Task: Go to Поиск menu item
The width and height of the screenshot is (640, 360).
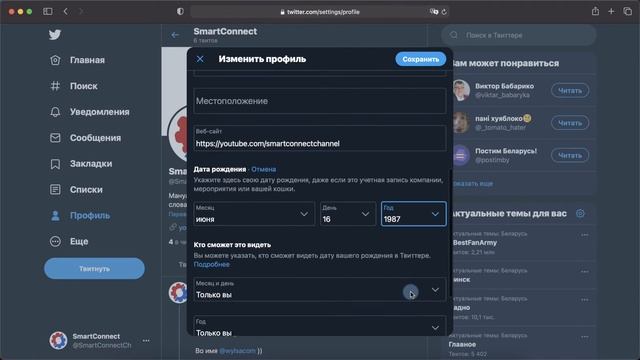Action: click(84, 86)
